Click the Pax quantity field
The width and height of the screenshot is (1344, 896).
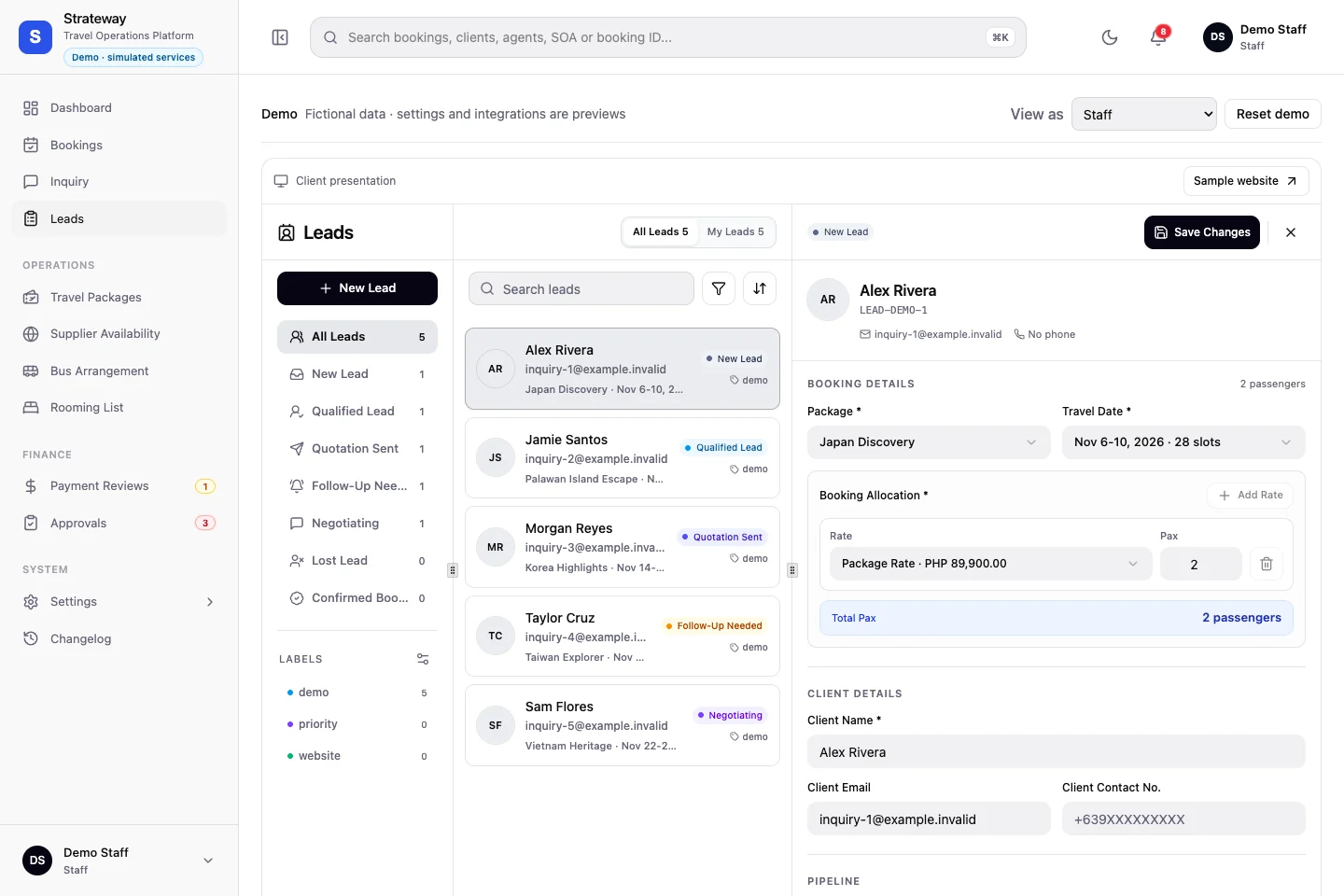pos(1201,564)
